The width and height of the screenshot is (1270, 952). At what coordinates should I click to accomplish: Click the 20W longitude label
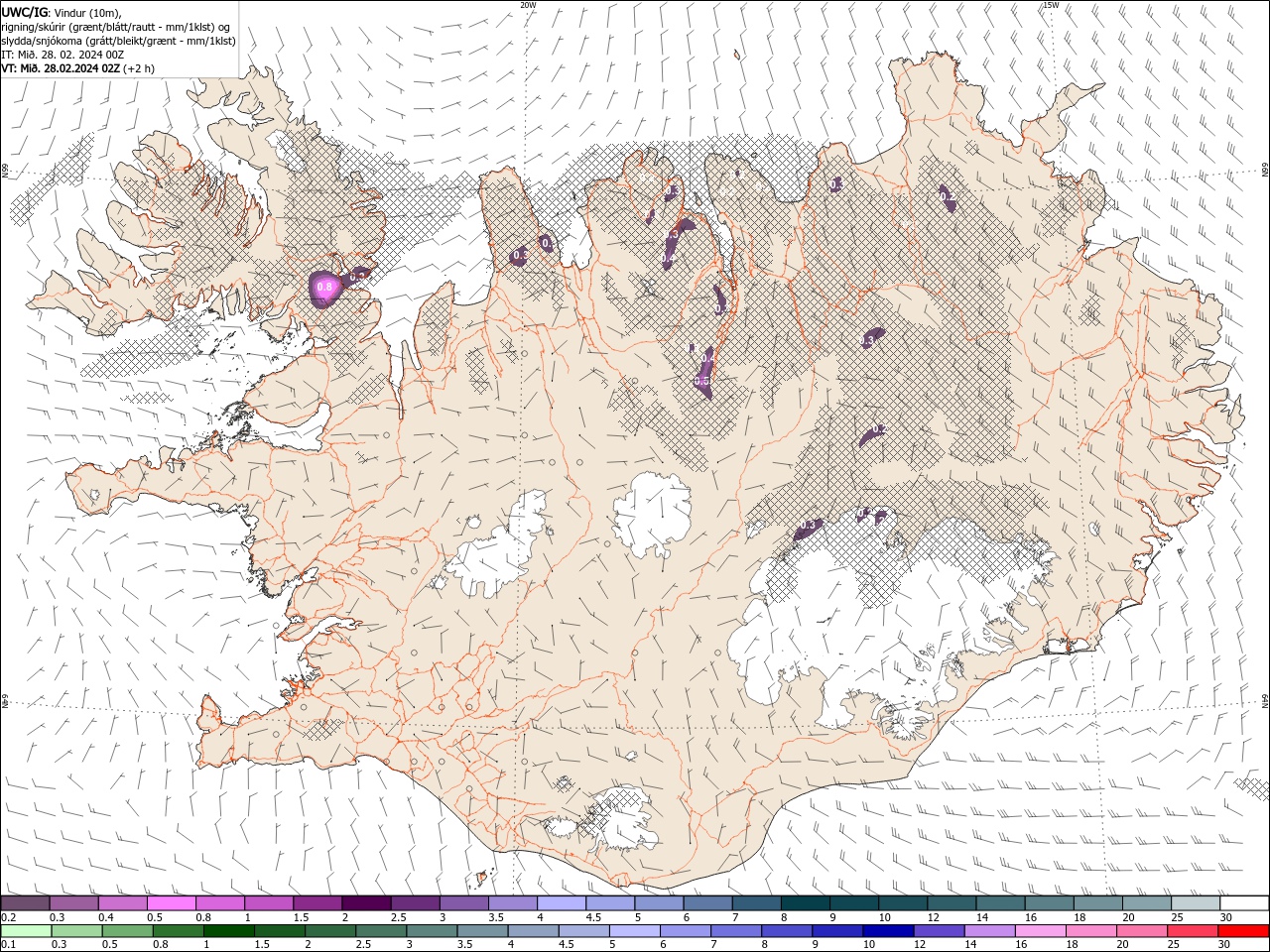[528, 5]
